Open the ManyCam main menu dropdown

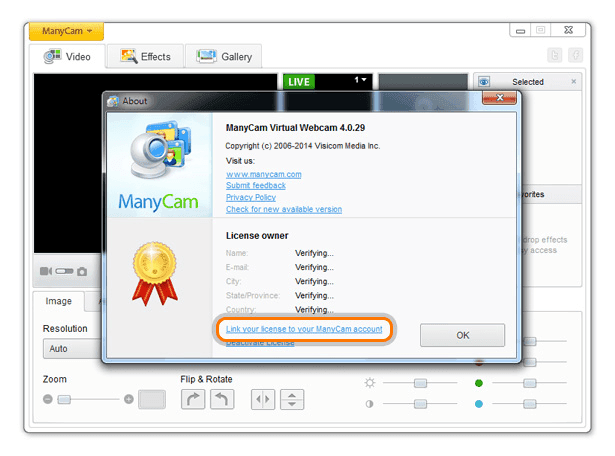pyautogui.click(x=66, y=31)
